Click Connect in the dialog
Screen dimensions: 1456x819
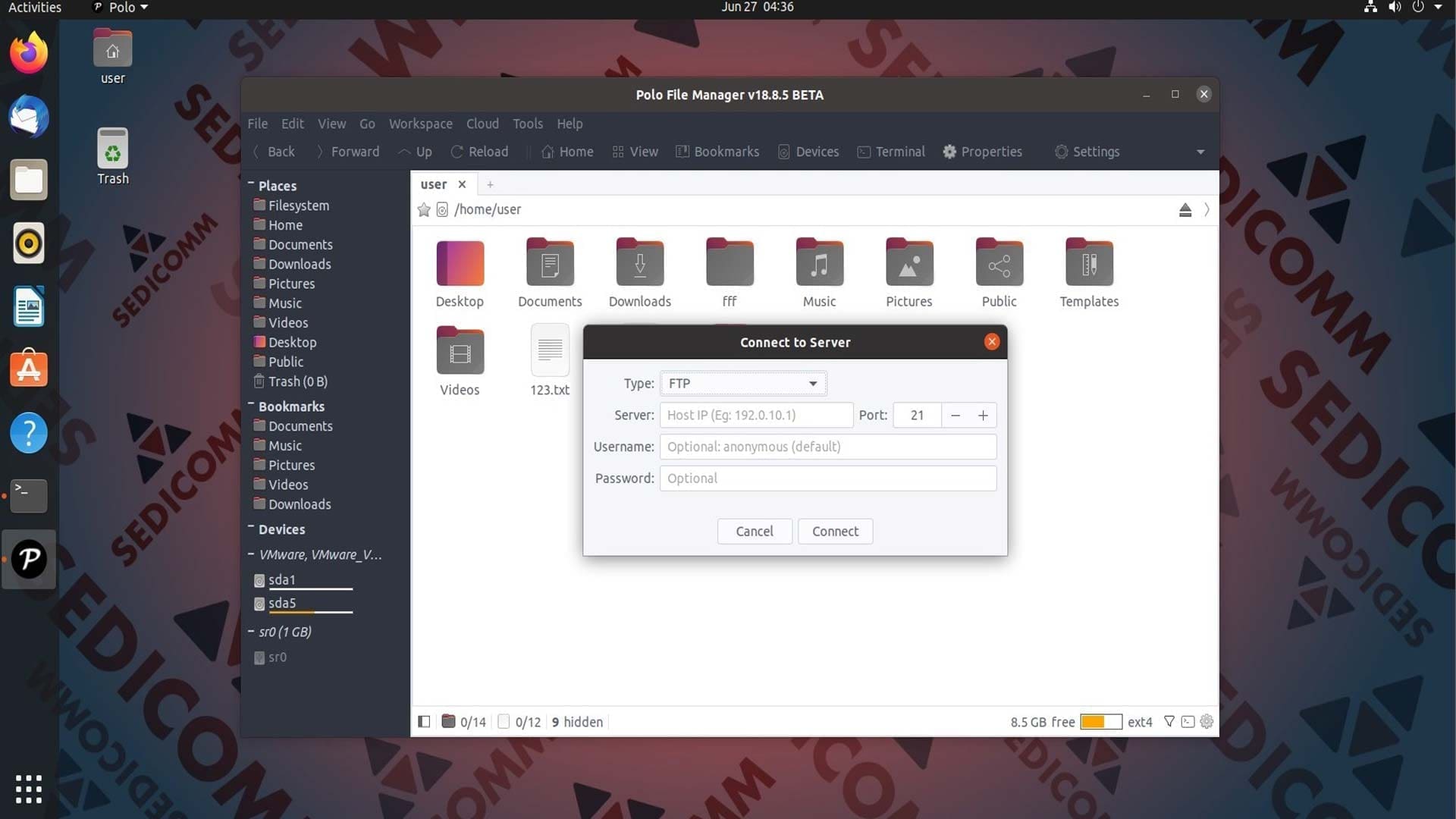pos(835,532)
